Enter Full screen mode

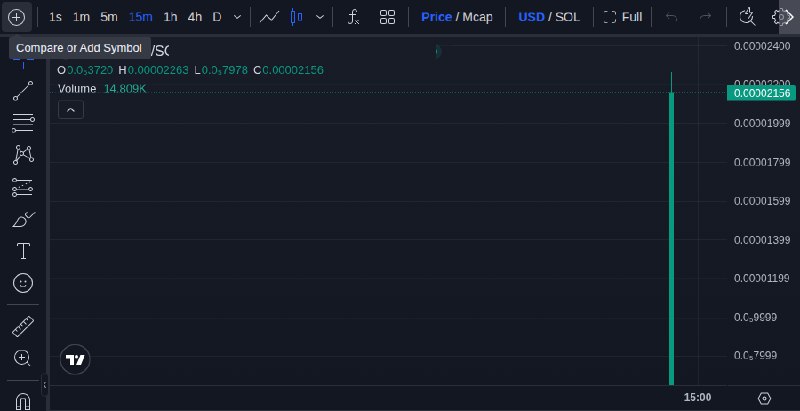click(622, 17)
